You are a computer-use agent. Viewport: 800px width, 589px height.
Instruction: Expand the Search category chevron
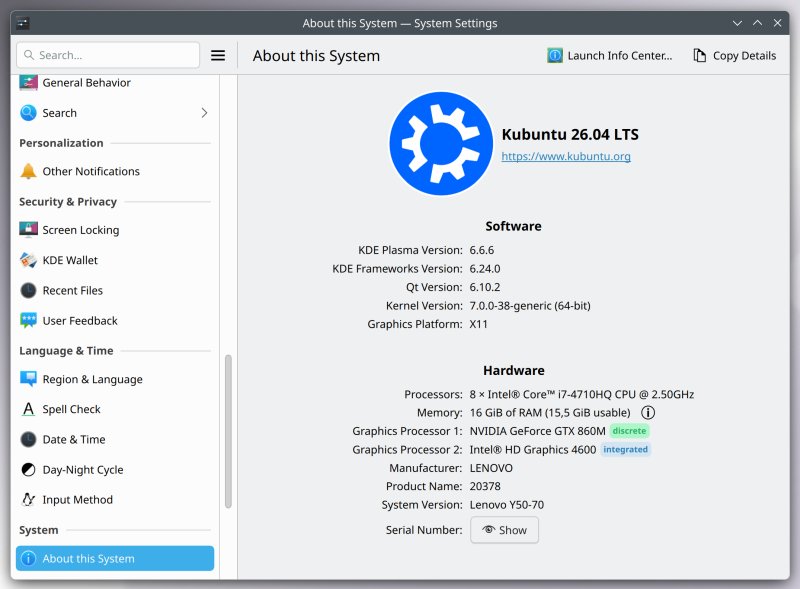click(x=204, y=113)
